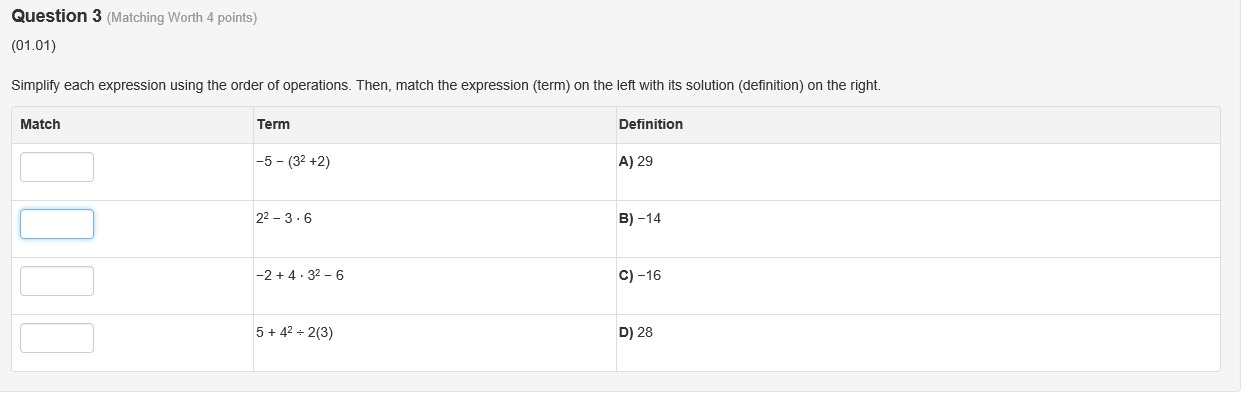Click definition C) −16
This screenshot has height=401, width=1245.
tap(640, 275)
